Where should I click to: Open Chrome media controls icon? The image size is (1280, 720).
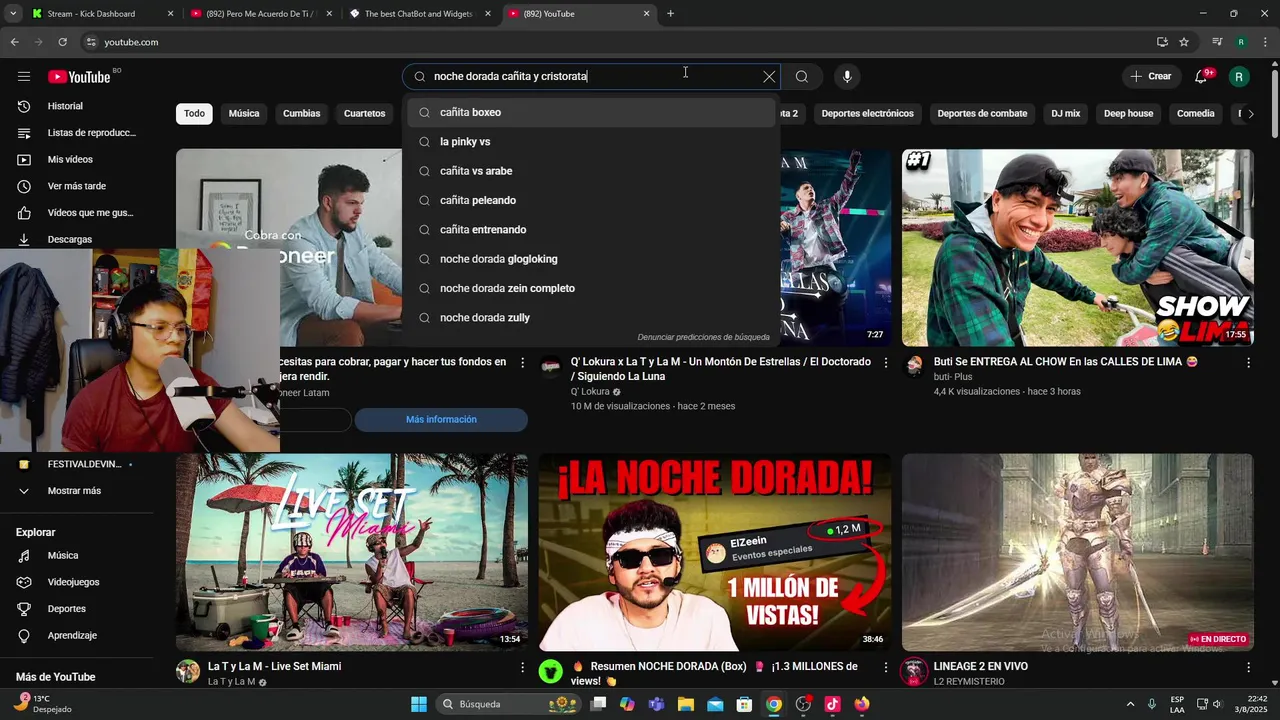click(1217, 42)
